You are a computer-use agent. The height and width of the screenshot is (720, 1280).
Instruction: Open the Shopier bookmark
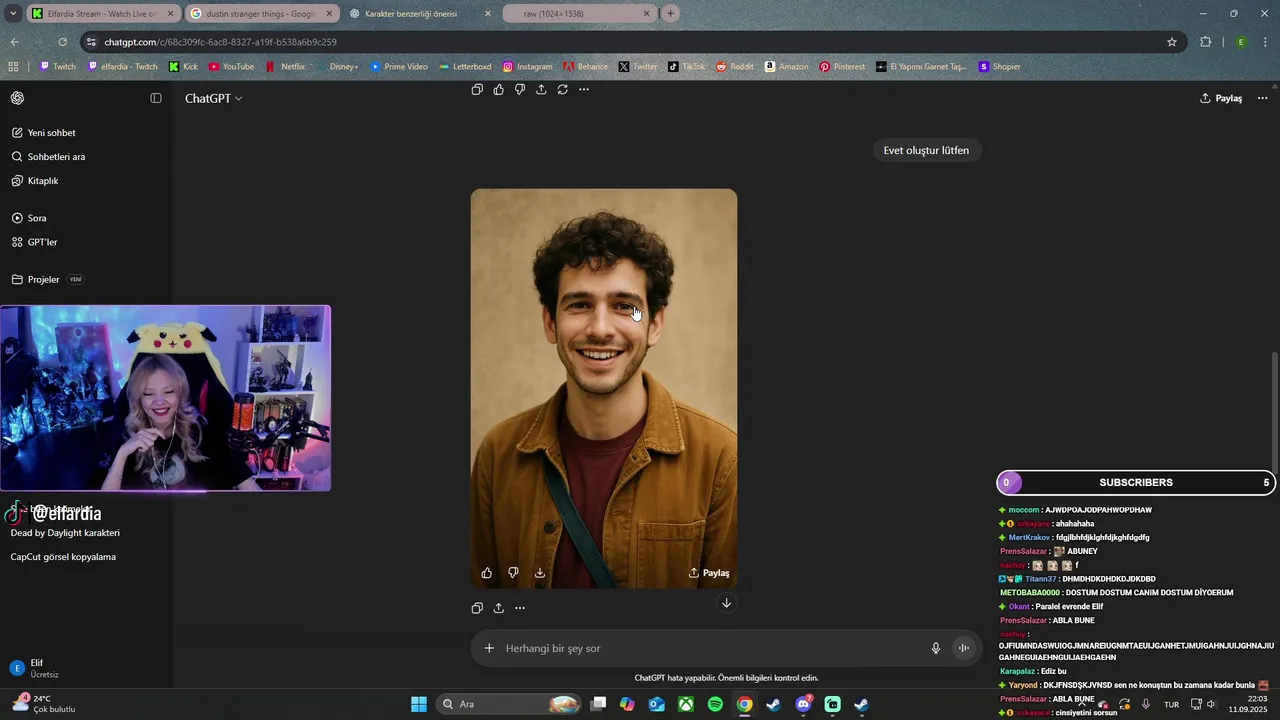pyautogui.click(x=999, y=67)
